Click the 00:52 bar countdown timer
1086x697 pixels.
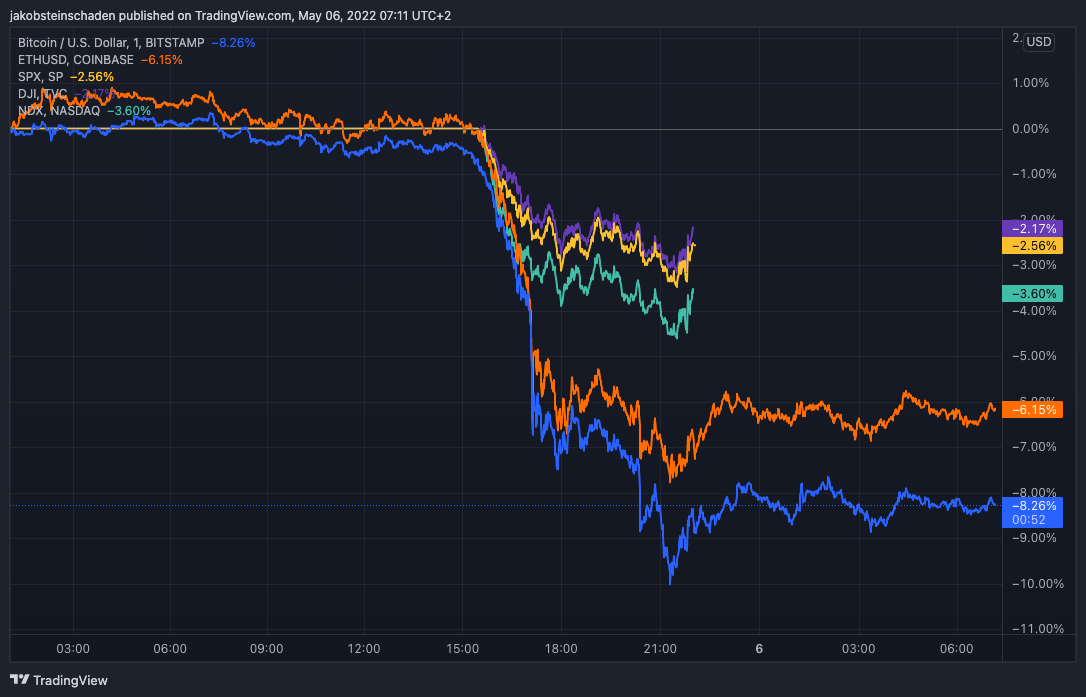coord(1029,520)
